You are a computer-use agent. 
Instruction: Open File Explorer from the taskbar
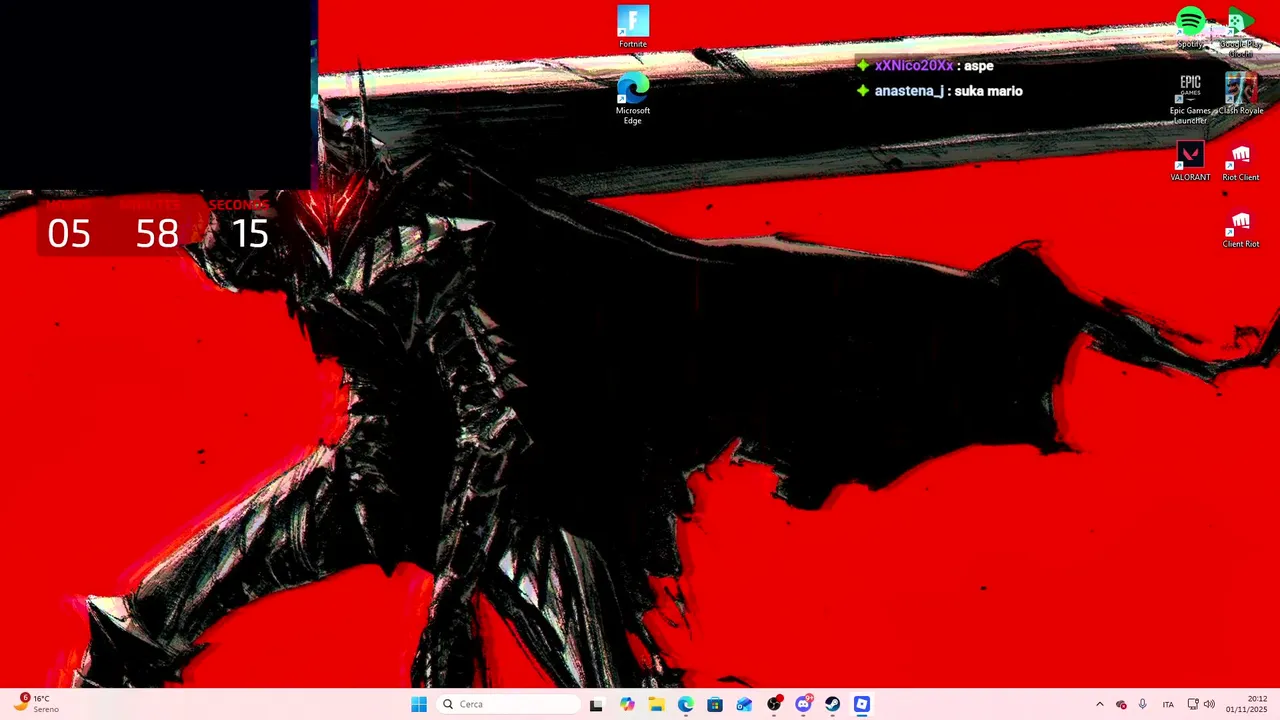tap(656, 705)
